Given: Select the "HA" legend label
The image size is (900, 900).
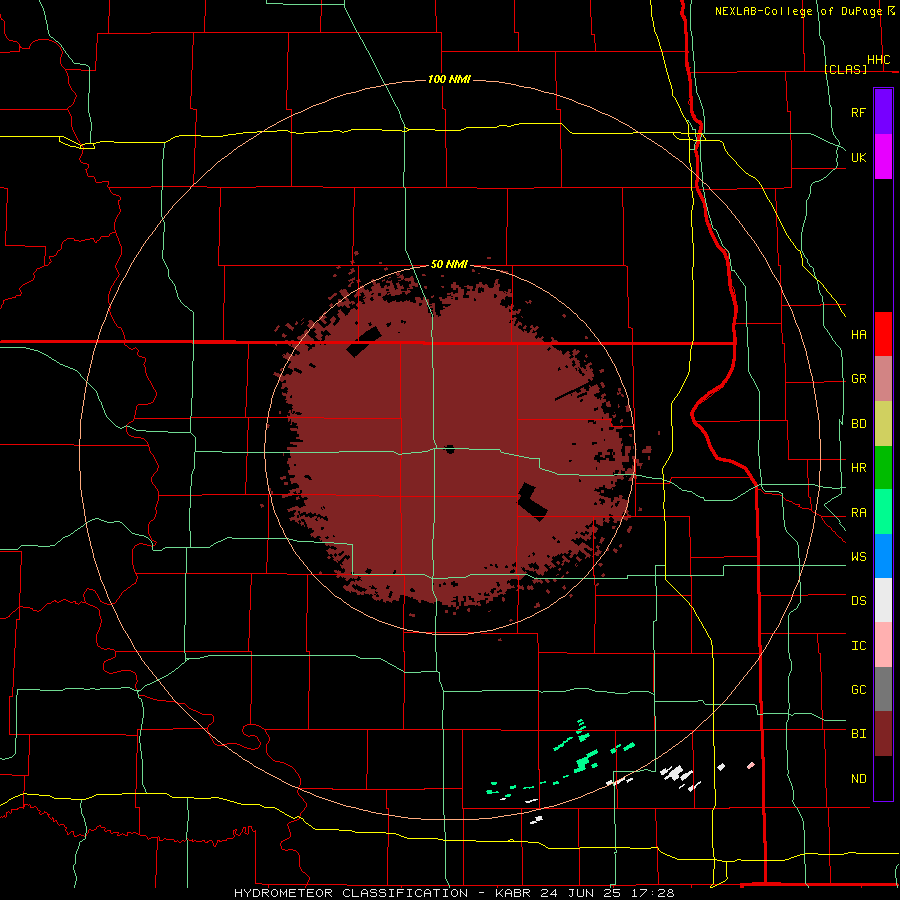Looking at the screenshot, I should (858, 335).
